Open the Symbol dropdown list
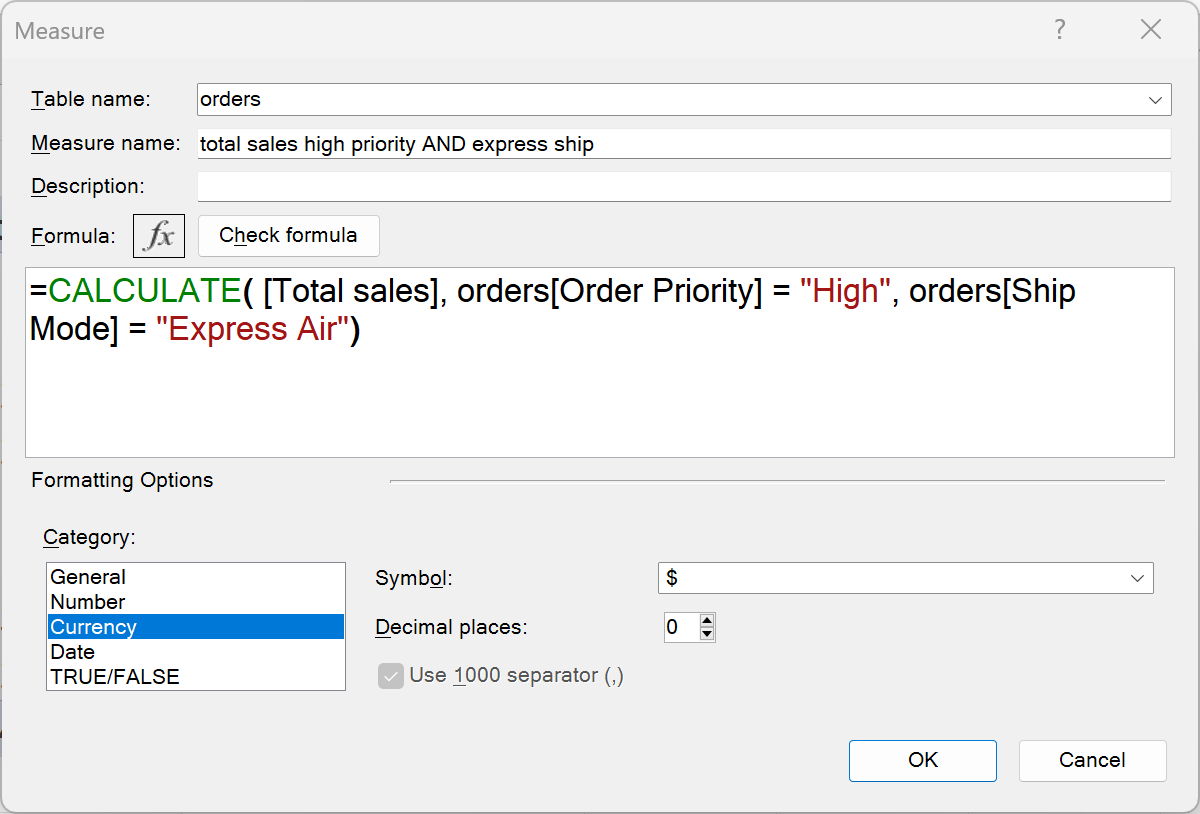The height and width of the screenshot is (814, 1200). [1137, 579]
